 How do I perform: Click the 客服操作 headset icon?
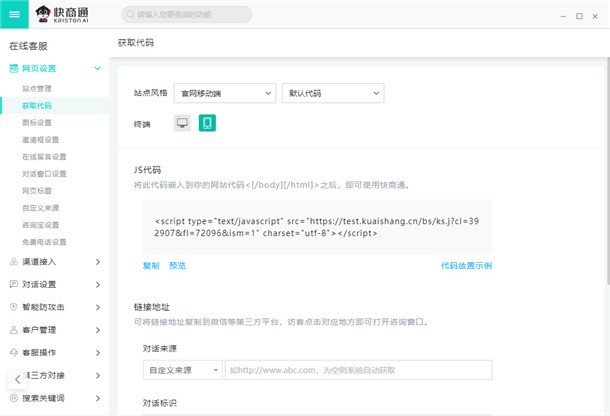[13, 352]
